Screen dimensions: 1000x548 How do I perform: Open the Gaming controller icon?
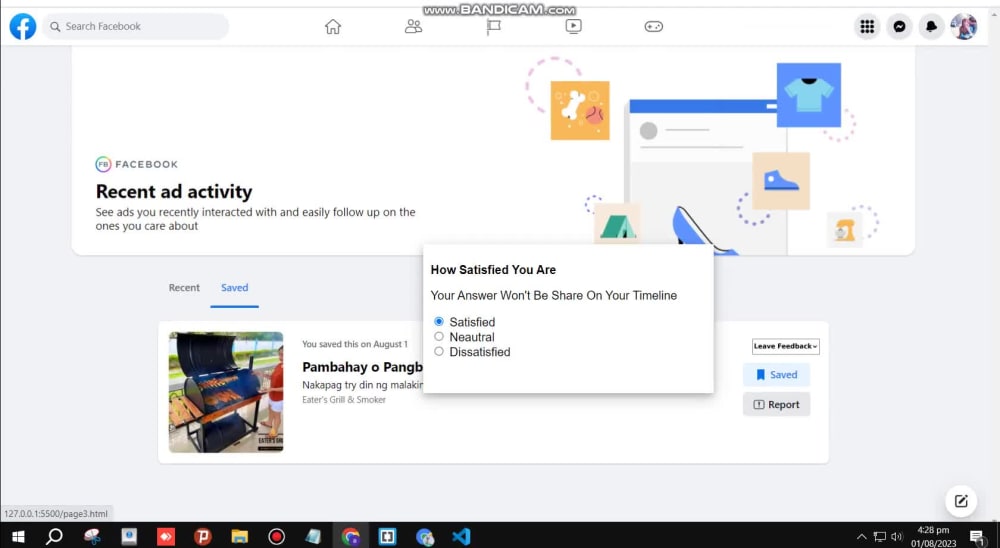(x=654, y=26)
